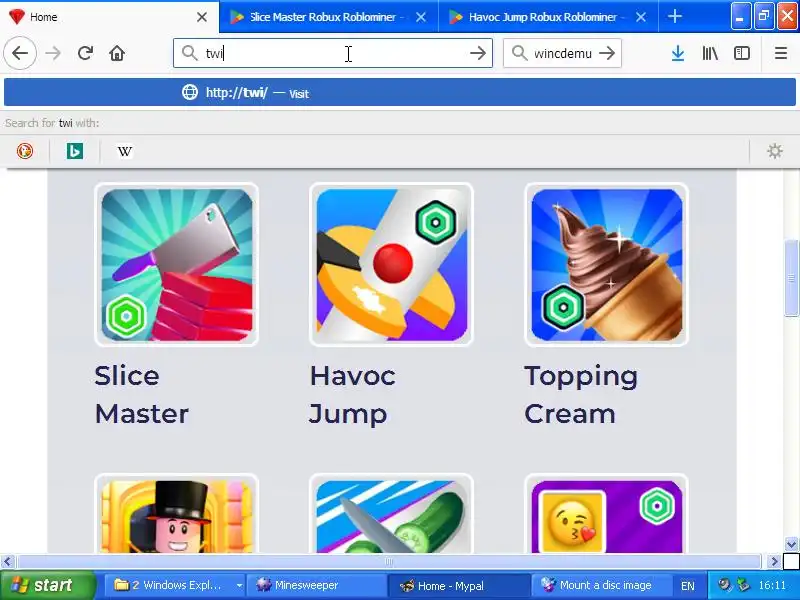This screenshot has height=600, width=800.
Task: Click the horizontal scroll right arrow
Action: tap(774, 562)
